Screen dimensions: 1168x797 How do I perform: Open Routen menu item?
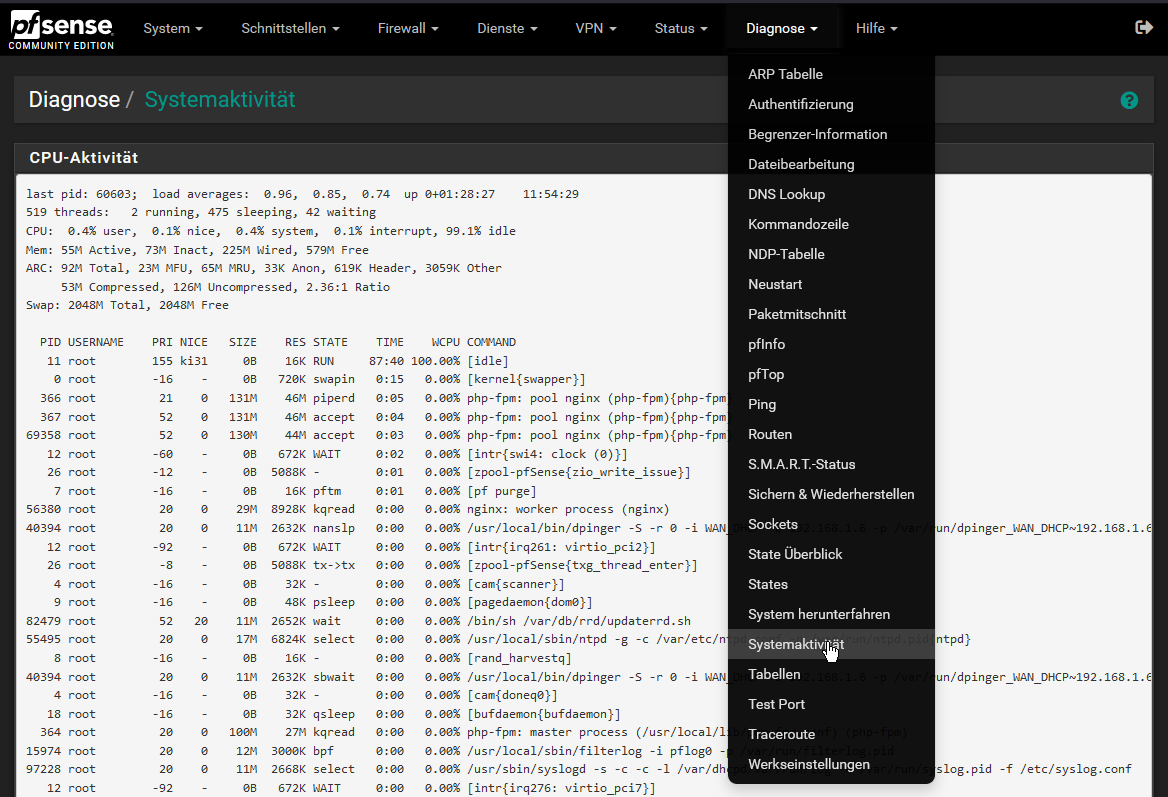[831, 434]
